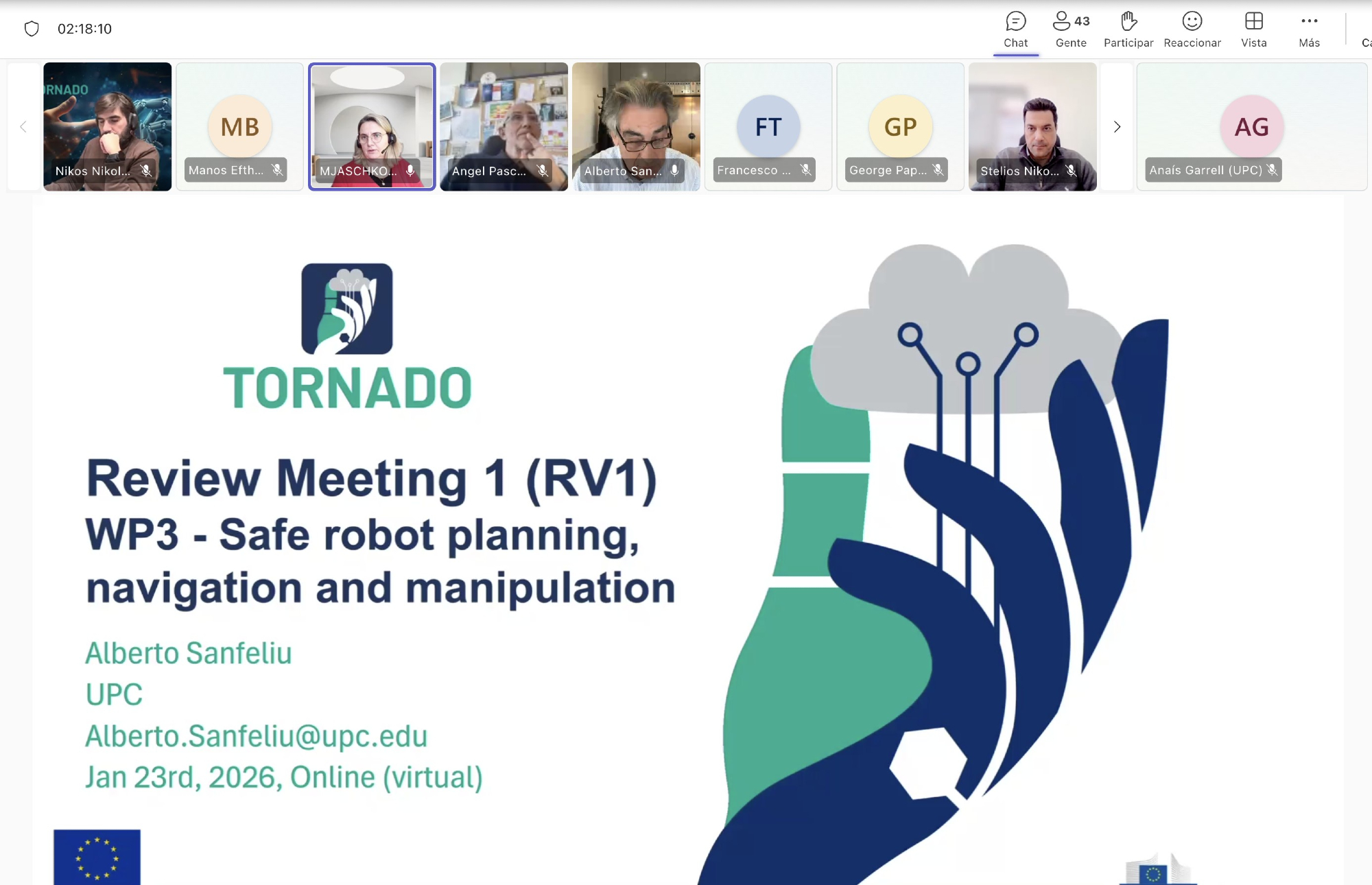The width and height of the screenshot is (1372, 885).
Task: Click Anaís Garrell's muted mic icon
Action: click(x=1272, y=169)
